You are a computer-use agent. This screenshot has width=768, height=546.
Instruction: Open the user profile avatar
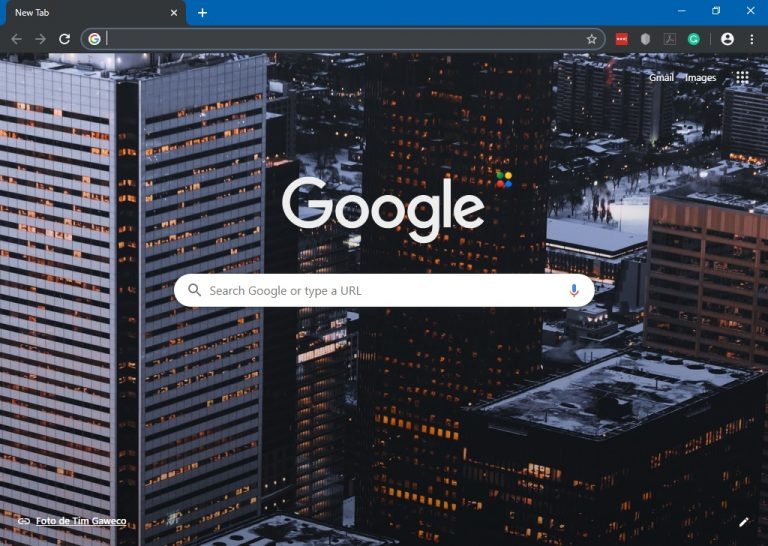pos(727,39)
